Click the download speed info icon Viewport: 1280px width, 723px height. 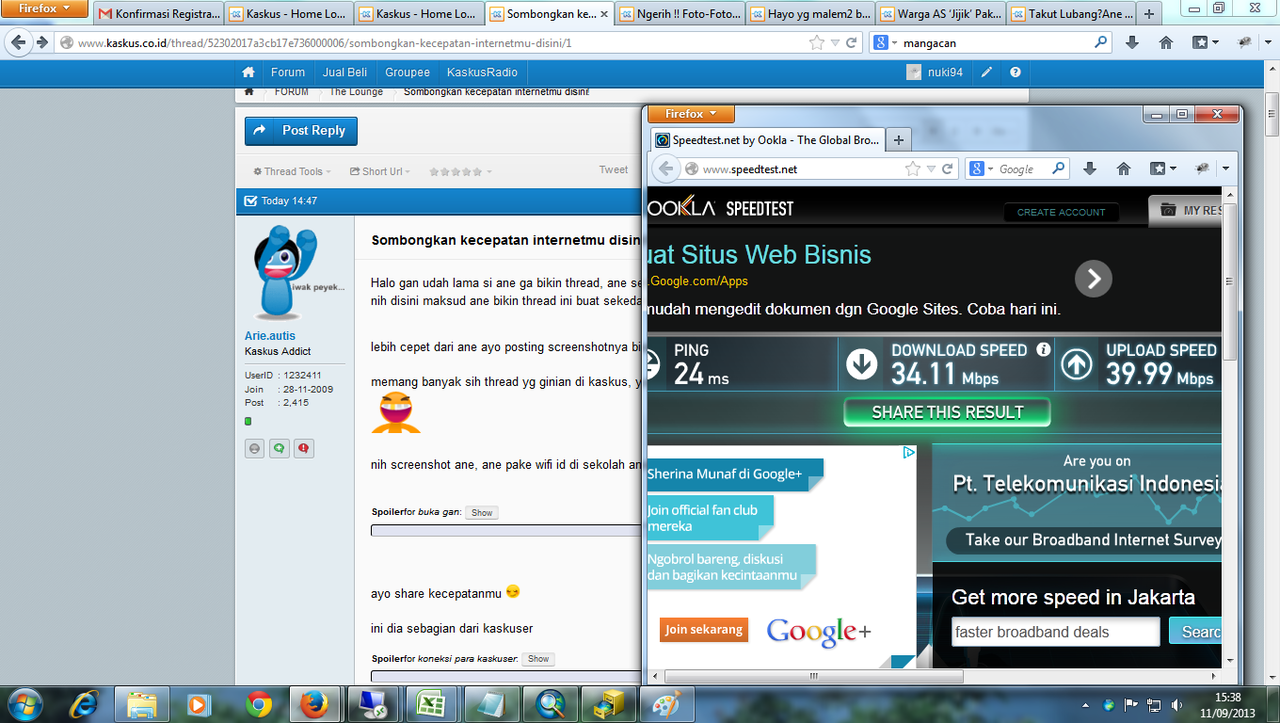click(x=1043, y=350)
